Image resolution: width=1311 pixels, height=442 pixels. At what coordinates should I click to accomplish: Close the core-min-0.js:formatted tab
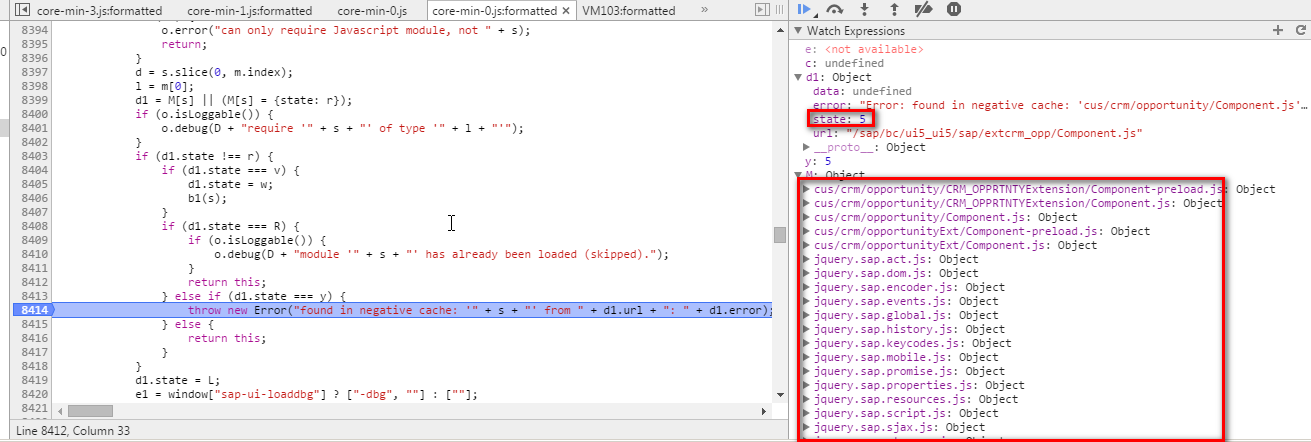coord(566,11)
